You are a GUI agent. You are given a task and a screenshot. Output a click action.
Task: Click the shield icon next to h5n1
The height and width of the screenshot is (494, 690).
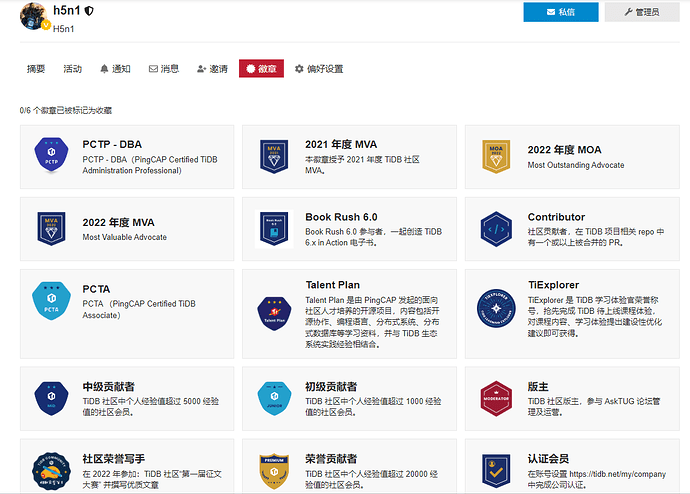[x=89, y=11]
